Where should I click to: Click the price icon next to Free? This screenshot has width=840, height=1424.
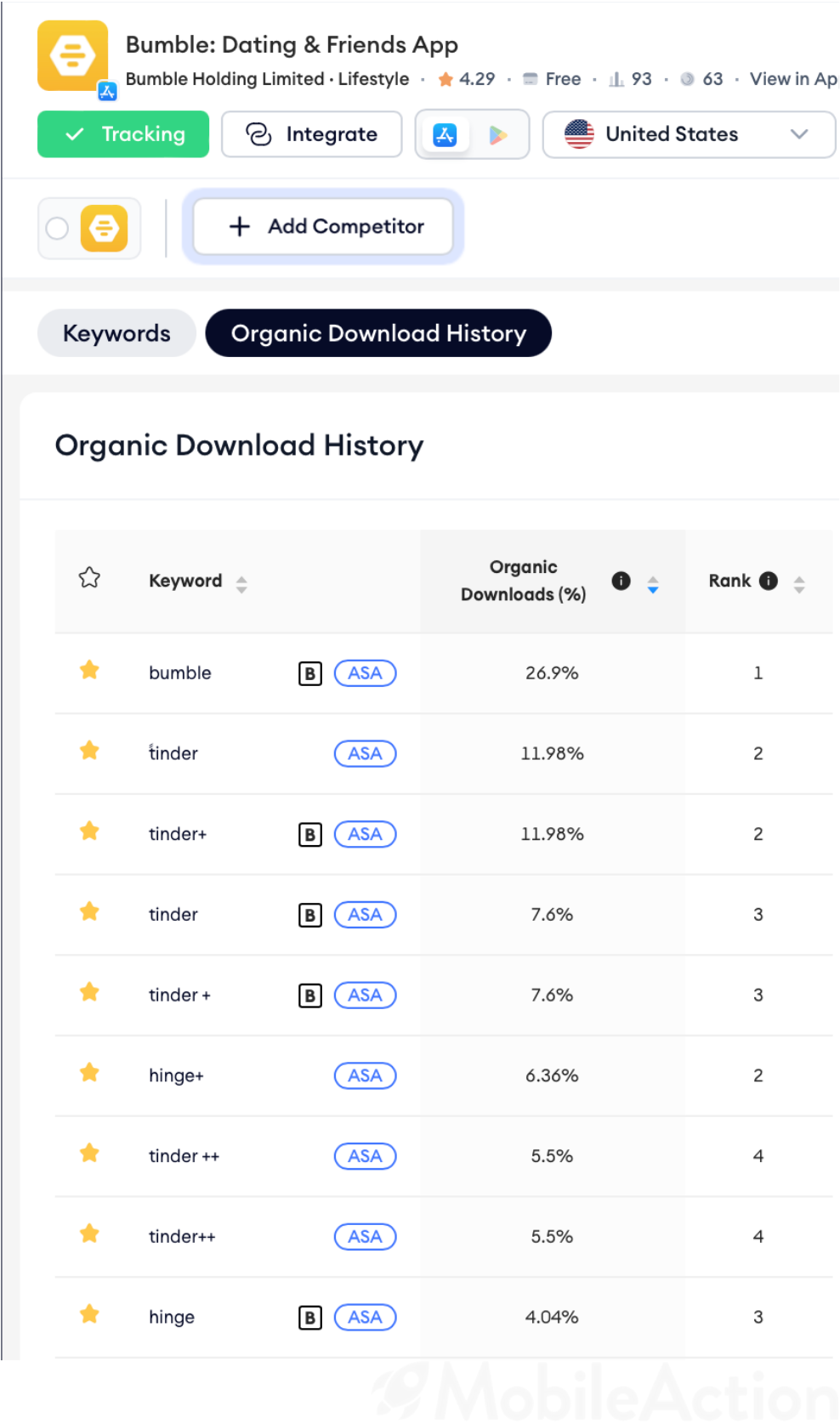(531, 79)
